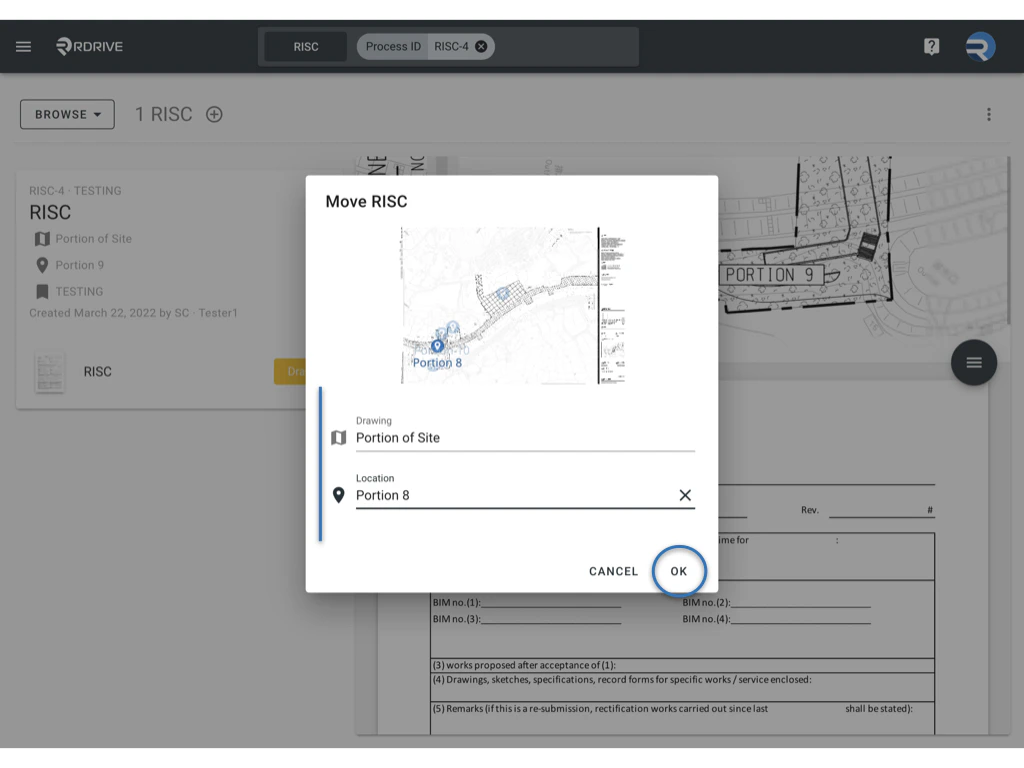Screen dimensions: 1024x768
Task: Open the dark floating action menu button
Action: pos(973,363)
